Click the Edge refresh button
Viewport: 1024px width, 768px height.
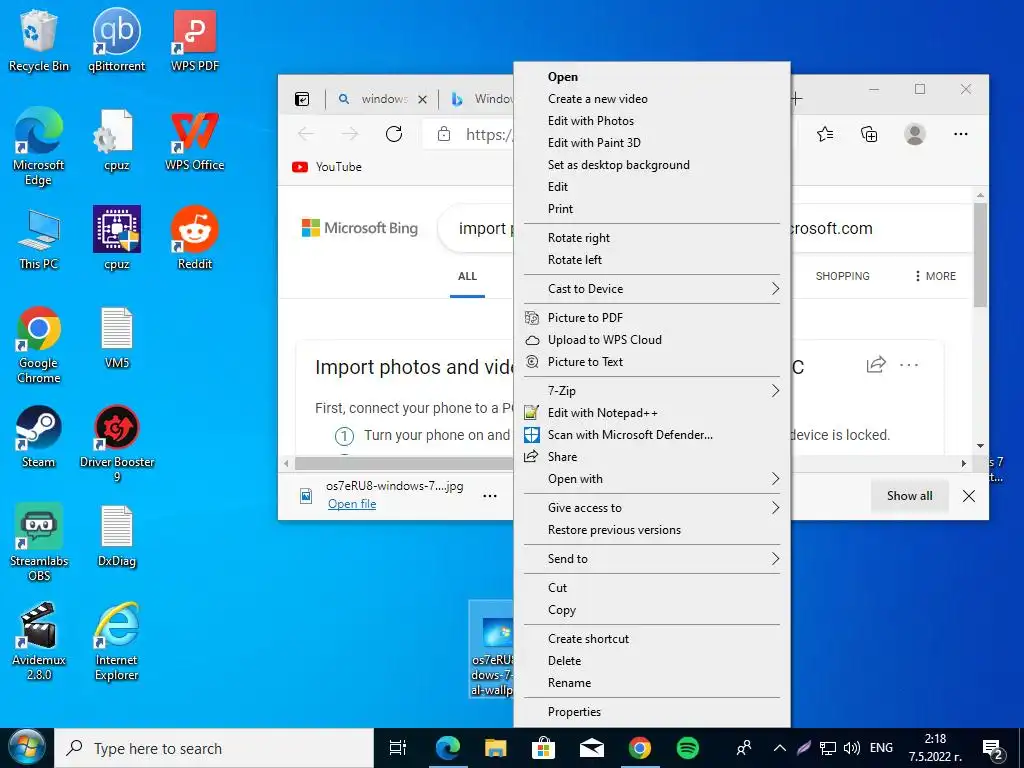(x=394, y=134)
